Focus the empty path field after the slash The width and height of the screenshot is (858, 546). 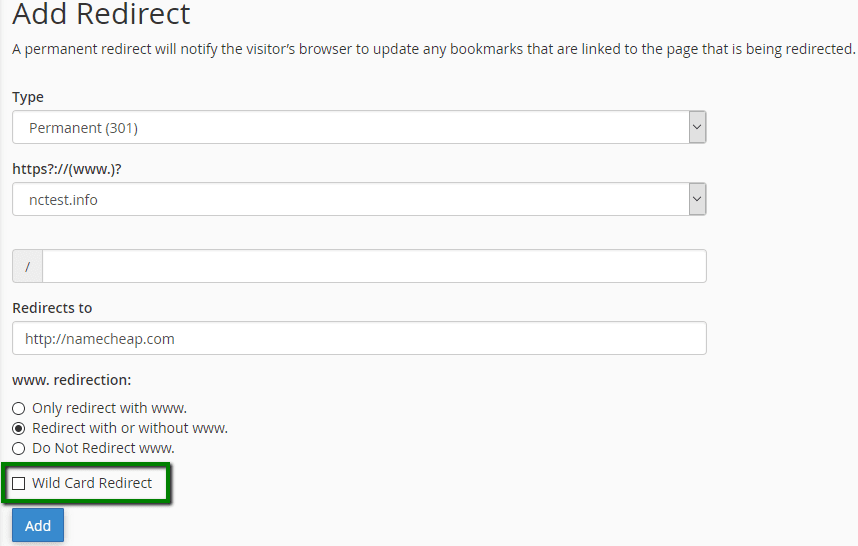coord(374,266)
